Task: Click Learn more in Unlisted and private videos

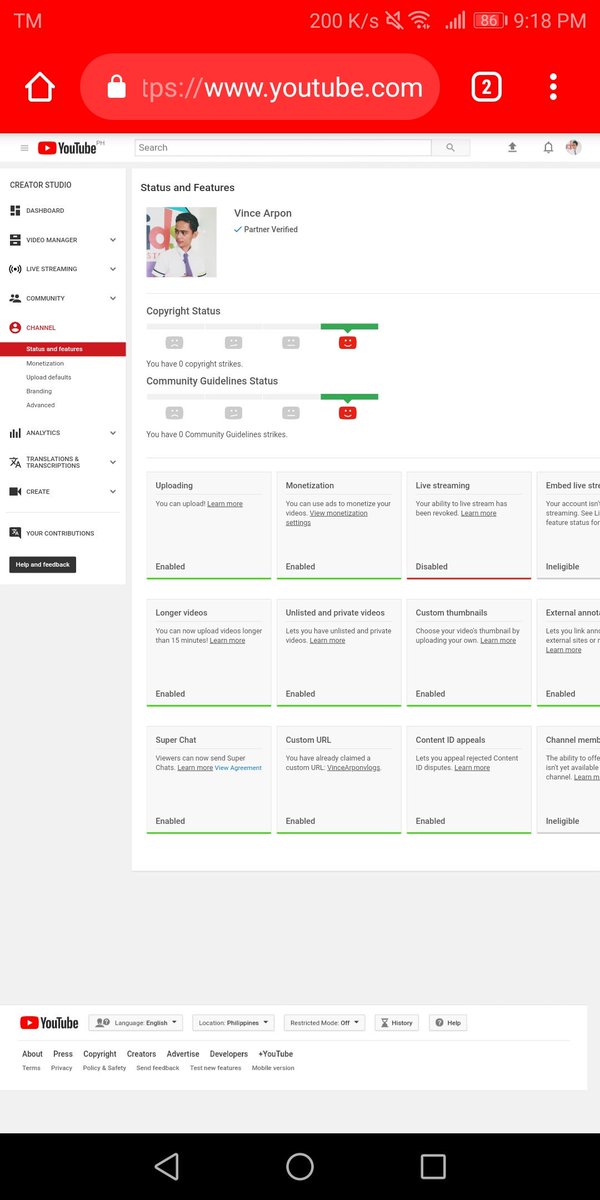Action: tap(327, 640)
